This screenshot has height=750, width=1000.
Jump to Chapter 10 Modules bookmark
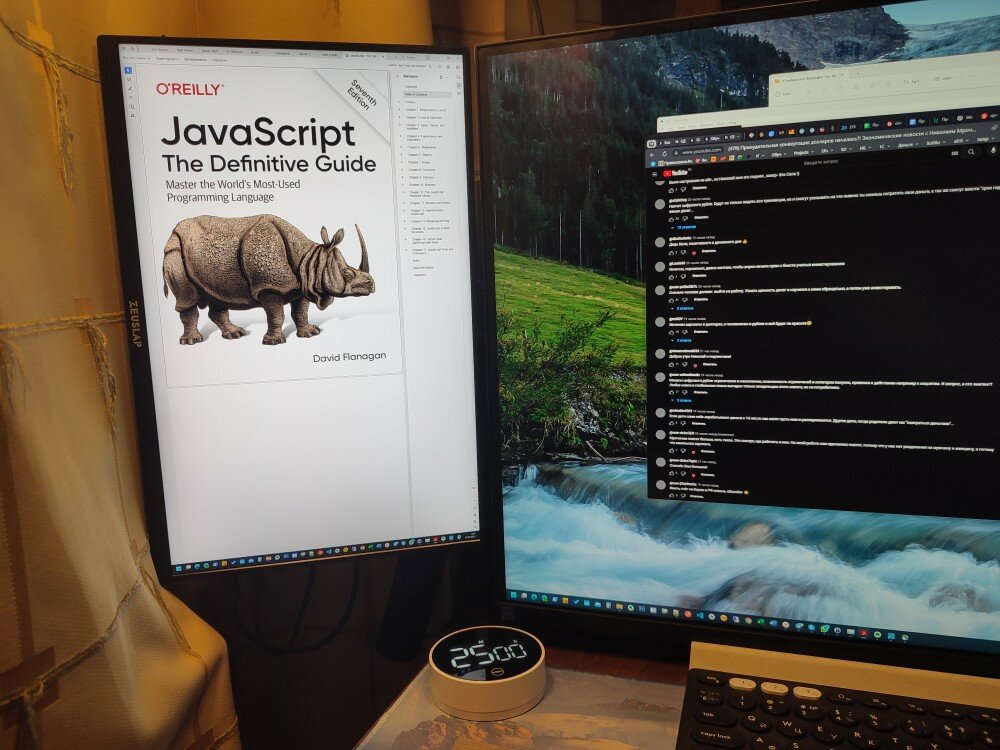pyautogui.click(x=423, y=186)
